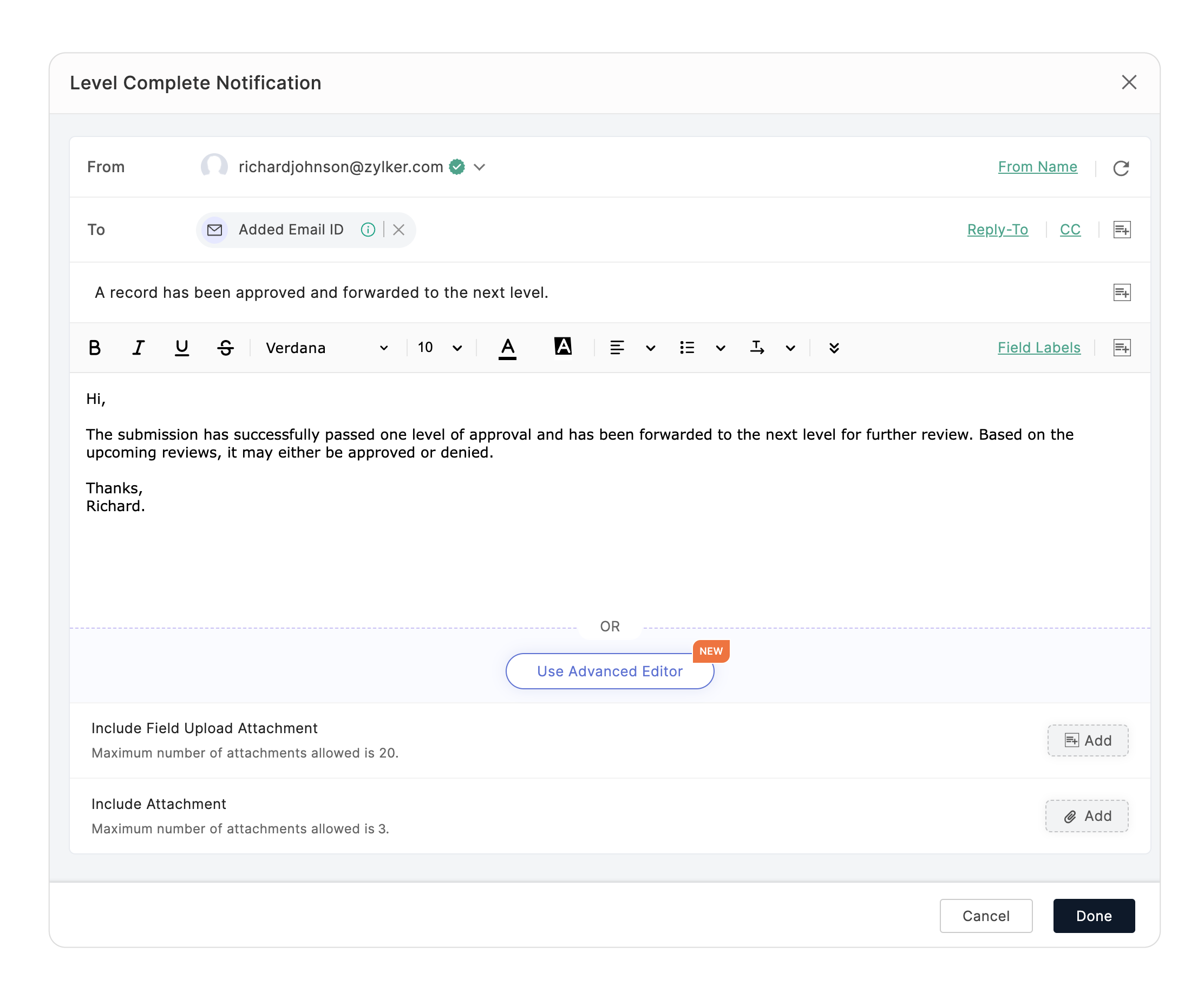1204x1005 pixels.
Task: Expand the bullet list options dropdown
Action: (720, 348)
